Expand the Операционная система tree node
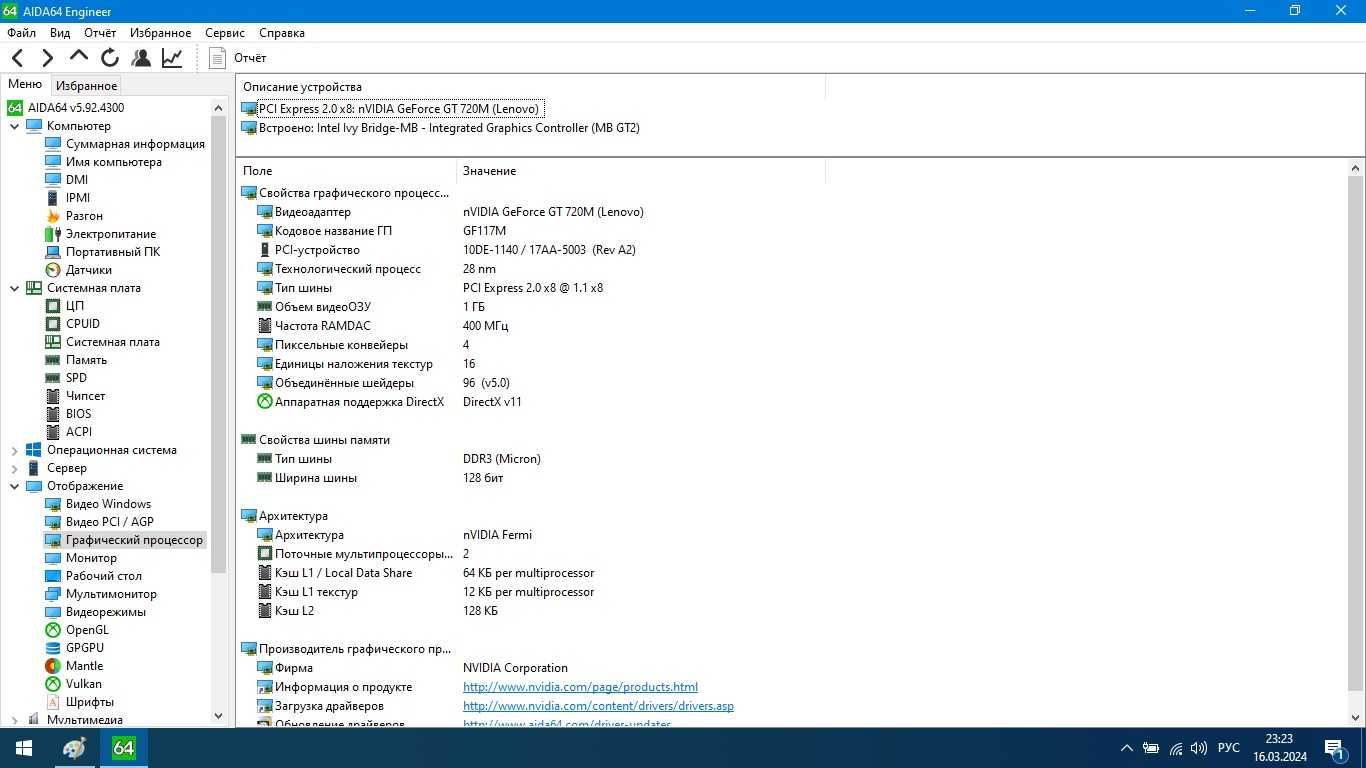 [x=15, y=450]
